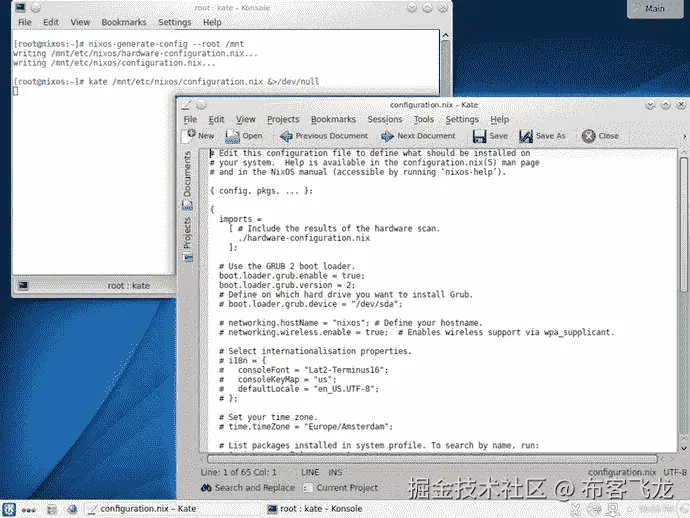Open the File menu in Kate
690x518 pixels.
(190, 119)
